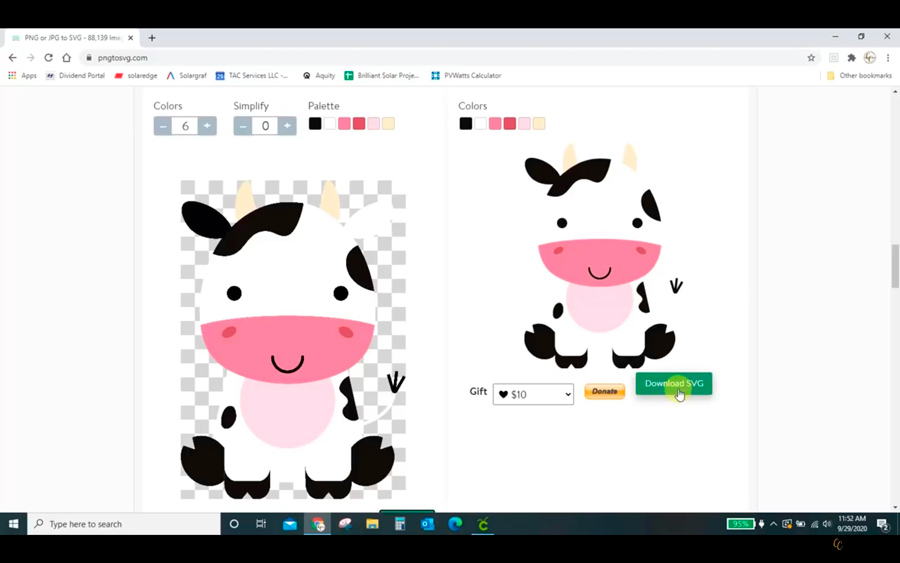Select the cream Palette swatch
This screenshot has height=563, width=900.
(389, 123)
